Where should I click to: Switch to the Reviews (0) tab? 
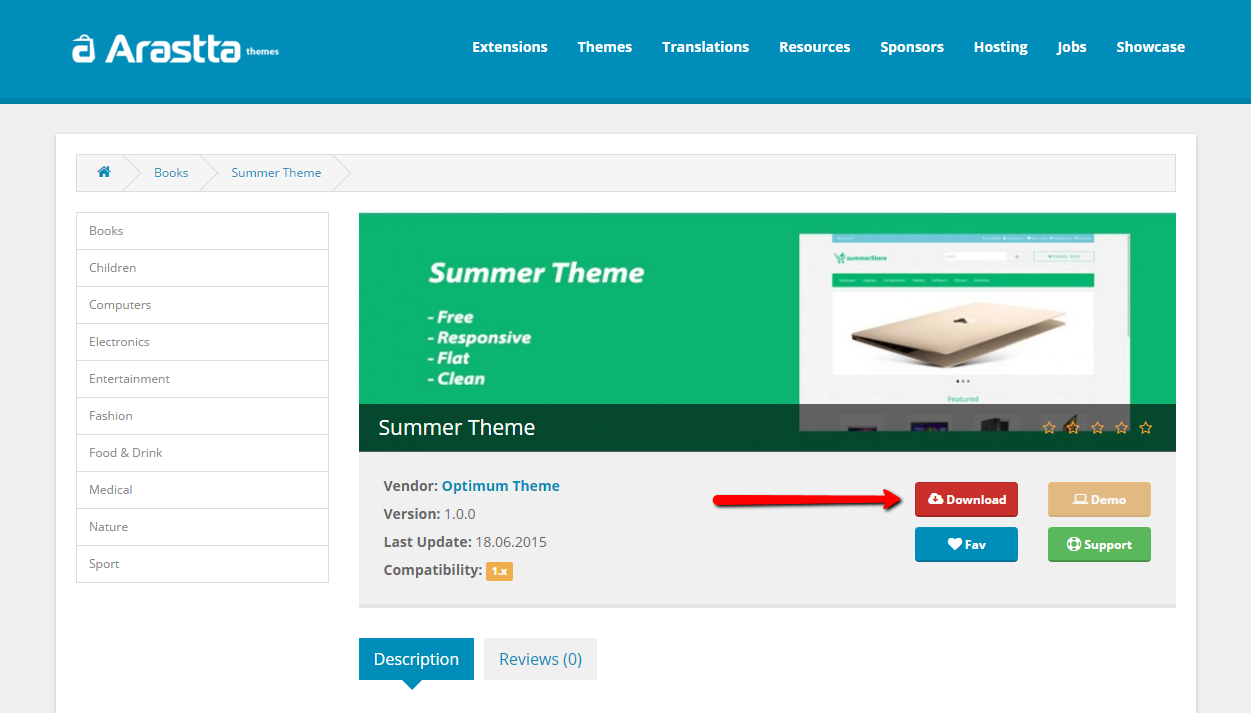[x=540, y=659]
